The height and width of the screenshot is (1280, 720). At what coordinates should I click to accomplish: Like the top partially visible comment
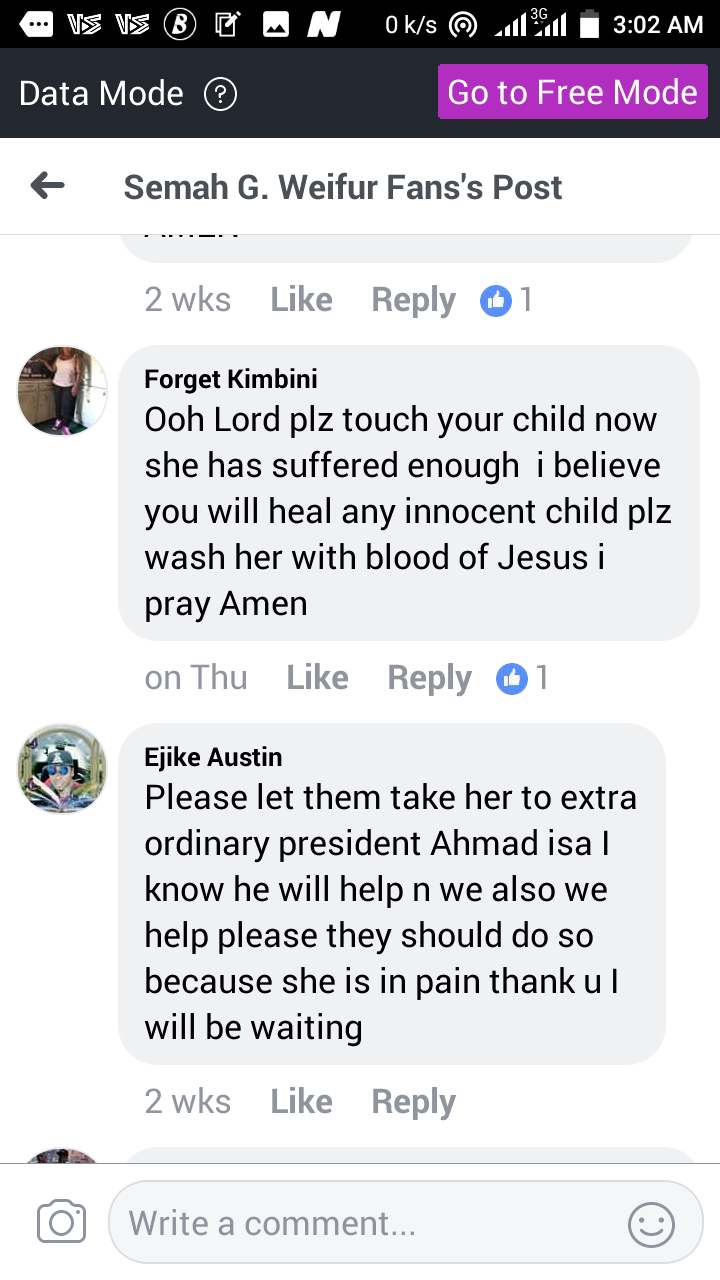click(301, 300)
